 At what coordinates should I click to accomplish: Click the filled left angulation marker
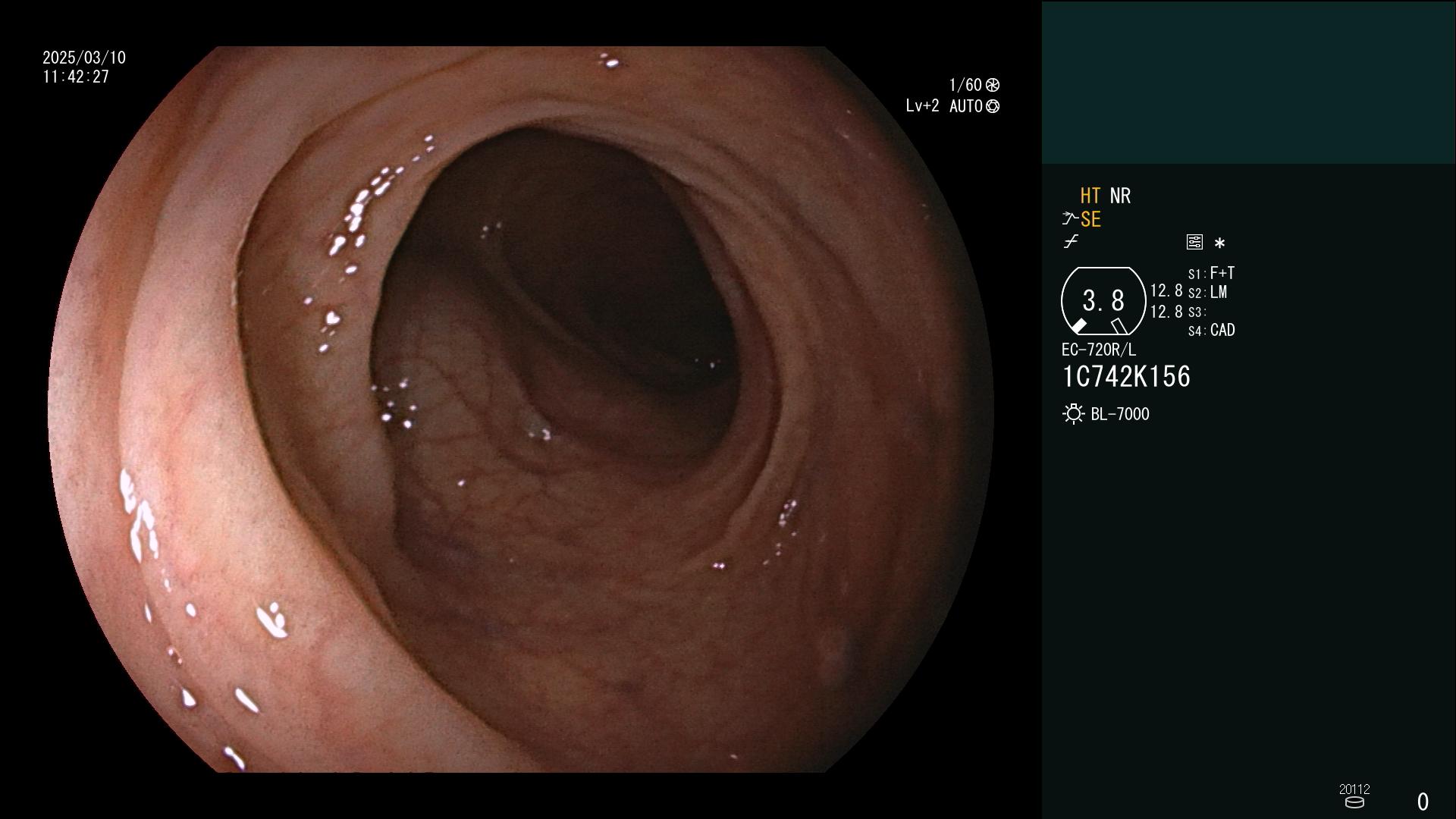1078,326
